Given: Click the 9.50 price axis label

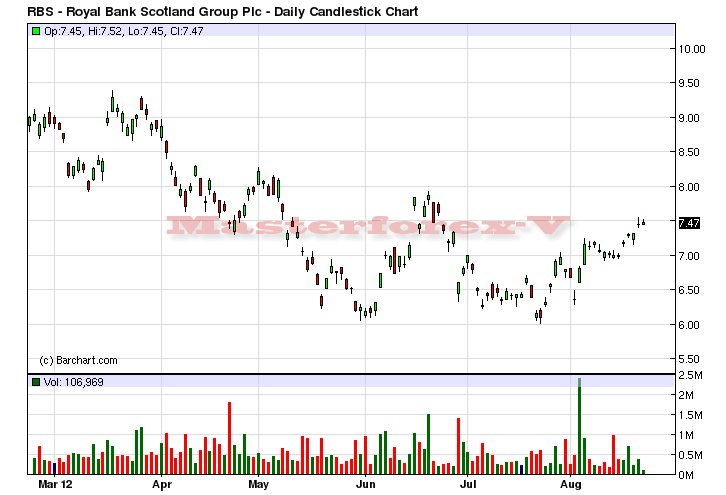Looking at the screenshot, I should pyautogui.click(x=689, y=83).
